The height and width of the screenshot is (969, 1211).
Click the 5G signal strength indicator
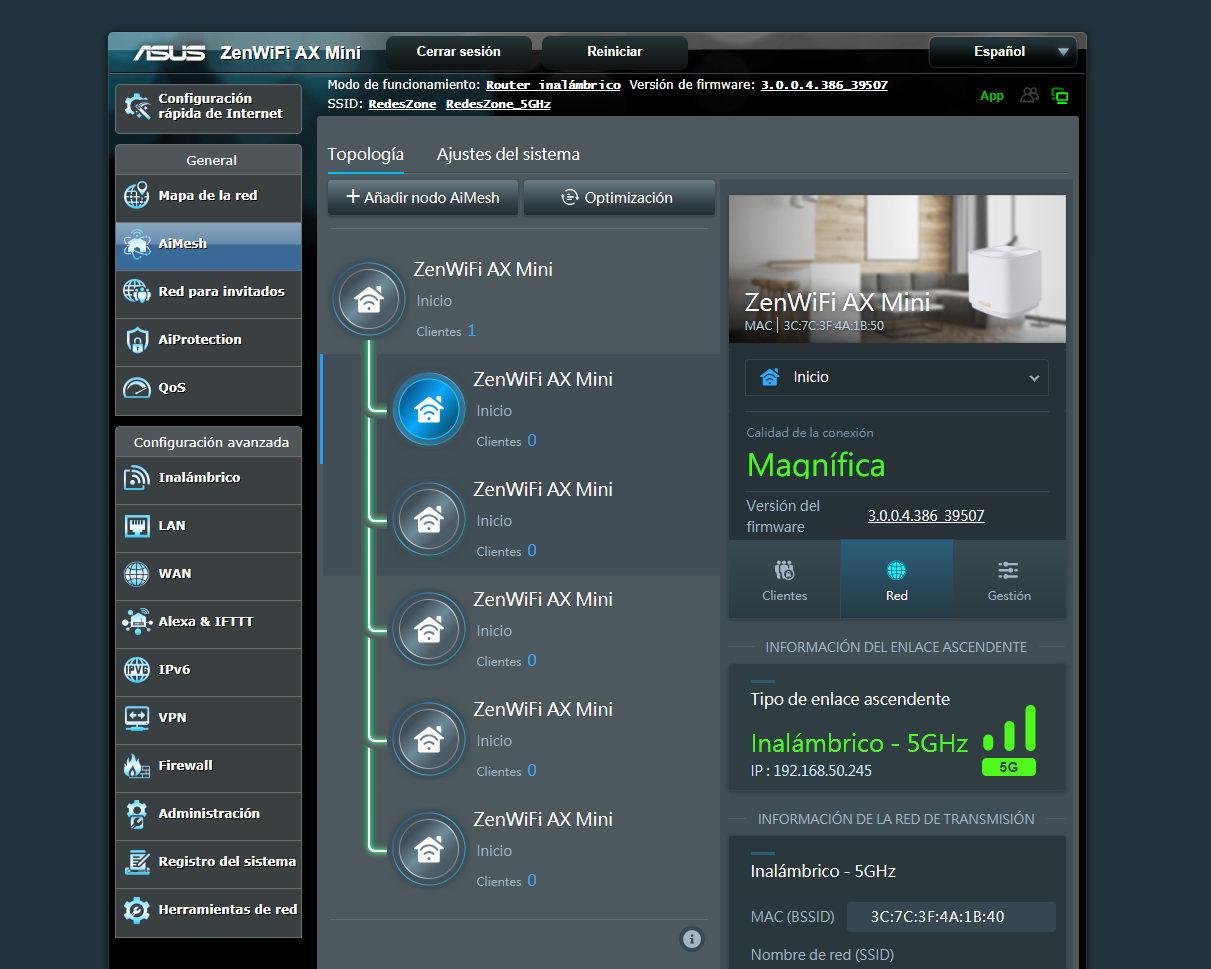click(x=1009, y=740)
